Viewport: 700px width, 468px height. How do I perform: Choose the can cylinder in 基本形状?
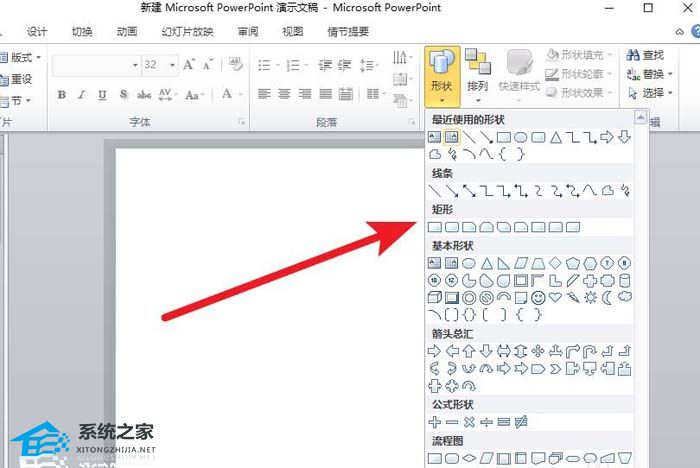[x=625, y=281]
